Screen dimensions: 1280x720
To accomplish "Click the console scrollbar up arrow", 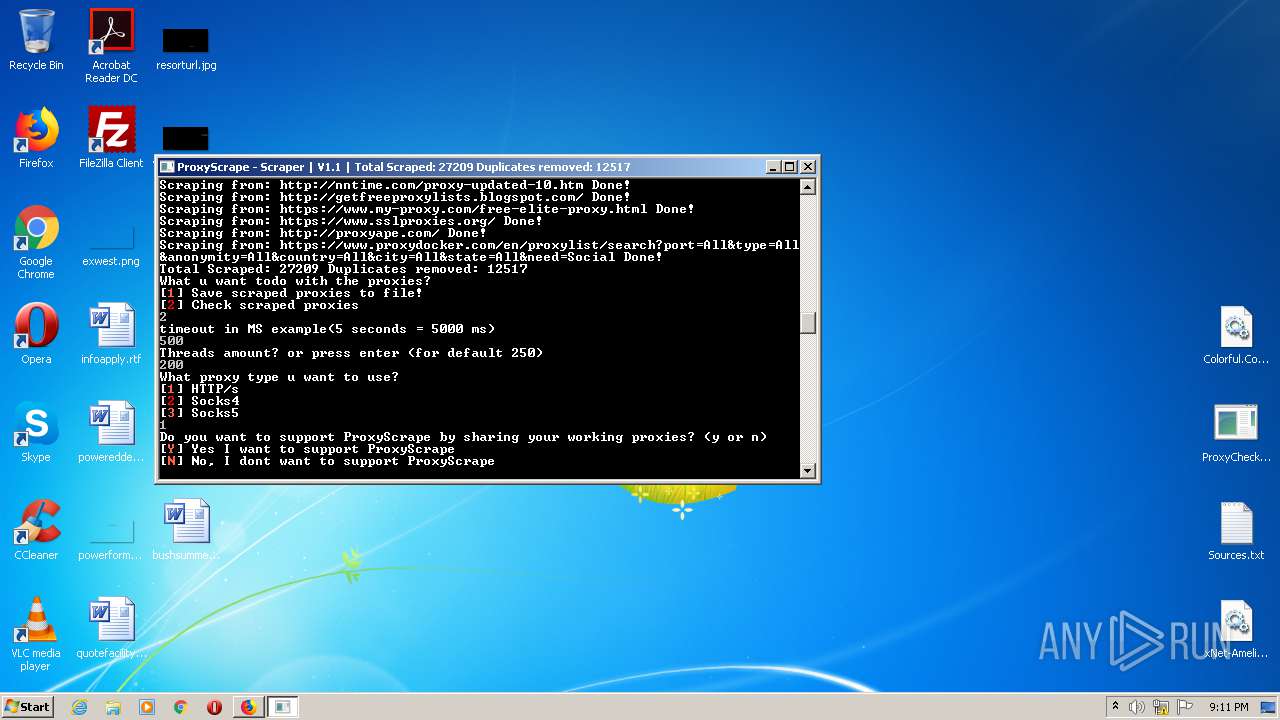I will 808,187.
